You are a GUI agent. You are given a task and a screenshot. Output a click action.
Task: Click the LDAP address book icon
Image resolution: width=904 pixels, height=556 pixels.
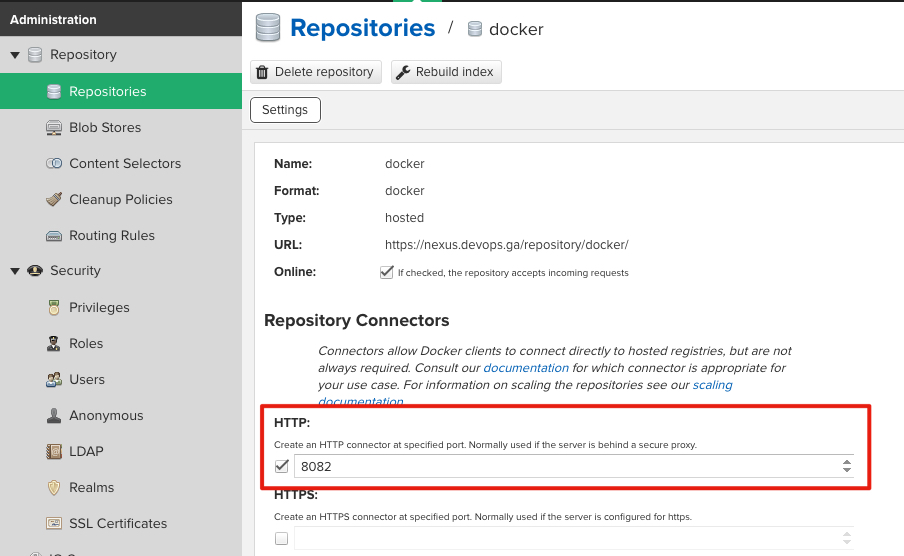[54, 451]
